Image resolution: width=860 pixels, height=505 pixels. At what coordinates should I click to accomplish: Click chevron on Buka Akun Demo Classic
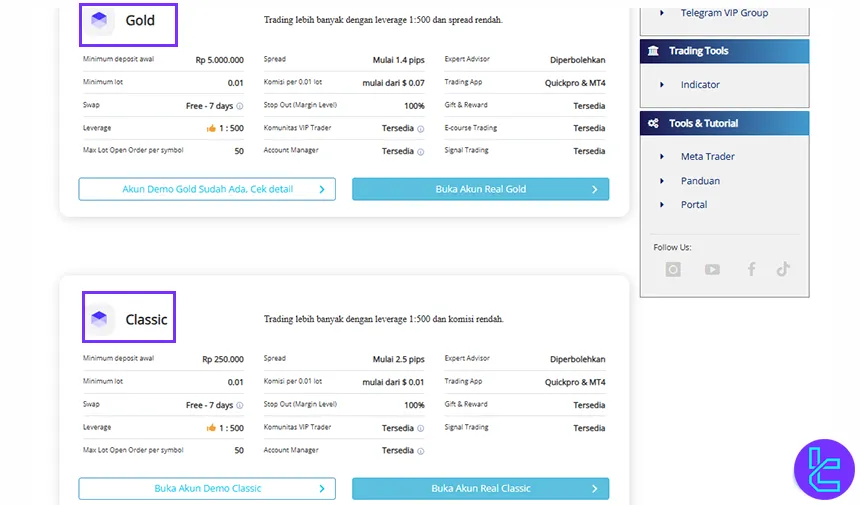pos(322,489)
